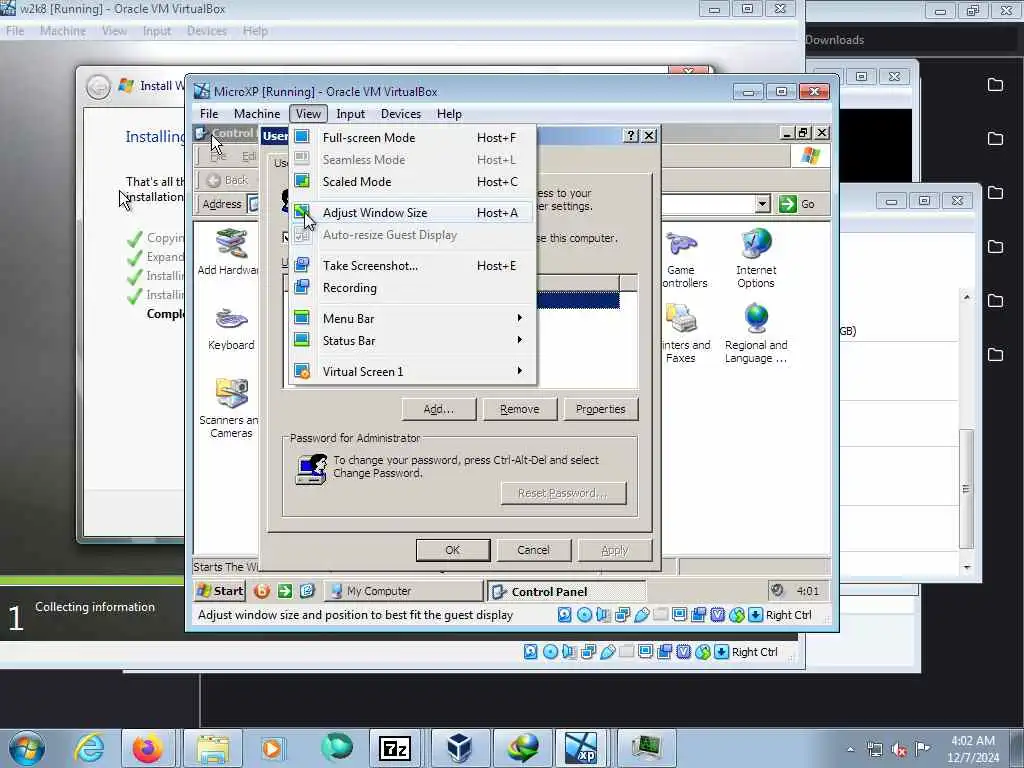Viewport: 1024px width, 768px height.
Task: Click the media player taskbar icon
Action: coord(272,748)
